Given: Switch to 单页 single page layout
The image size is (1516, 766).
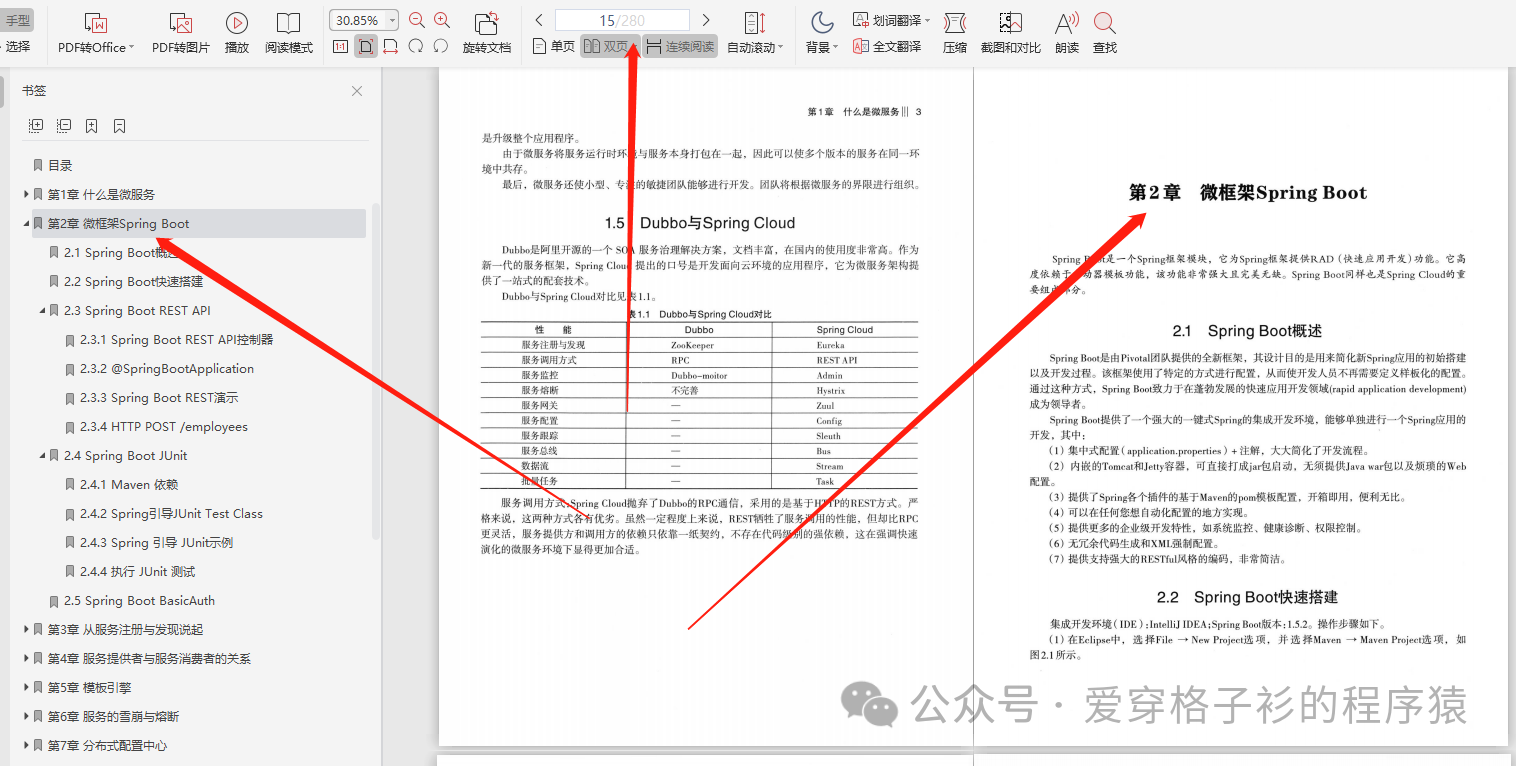Looking at the screenshot, I should [554, 46].
